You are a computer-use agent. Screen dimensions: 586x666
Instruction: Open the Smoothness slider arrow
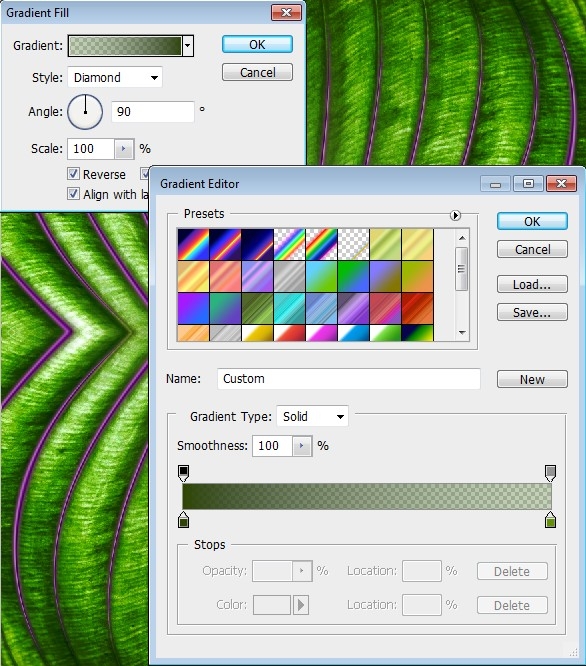tap(302, 446)
